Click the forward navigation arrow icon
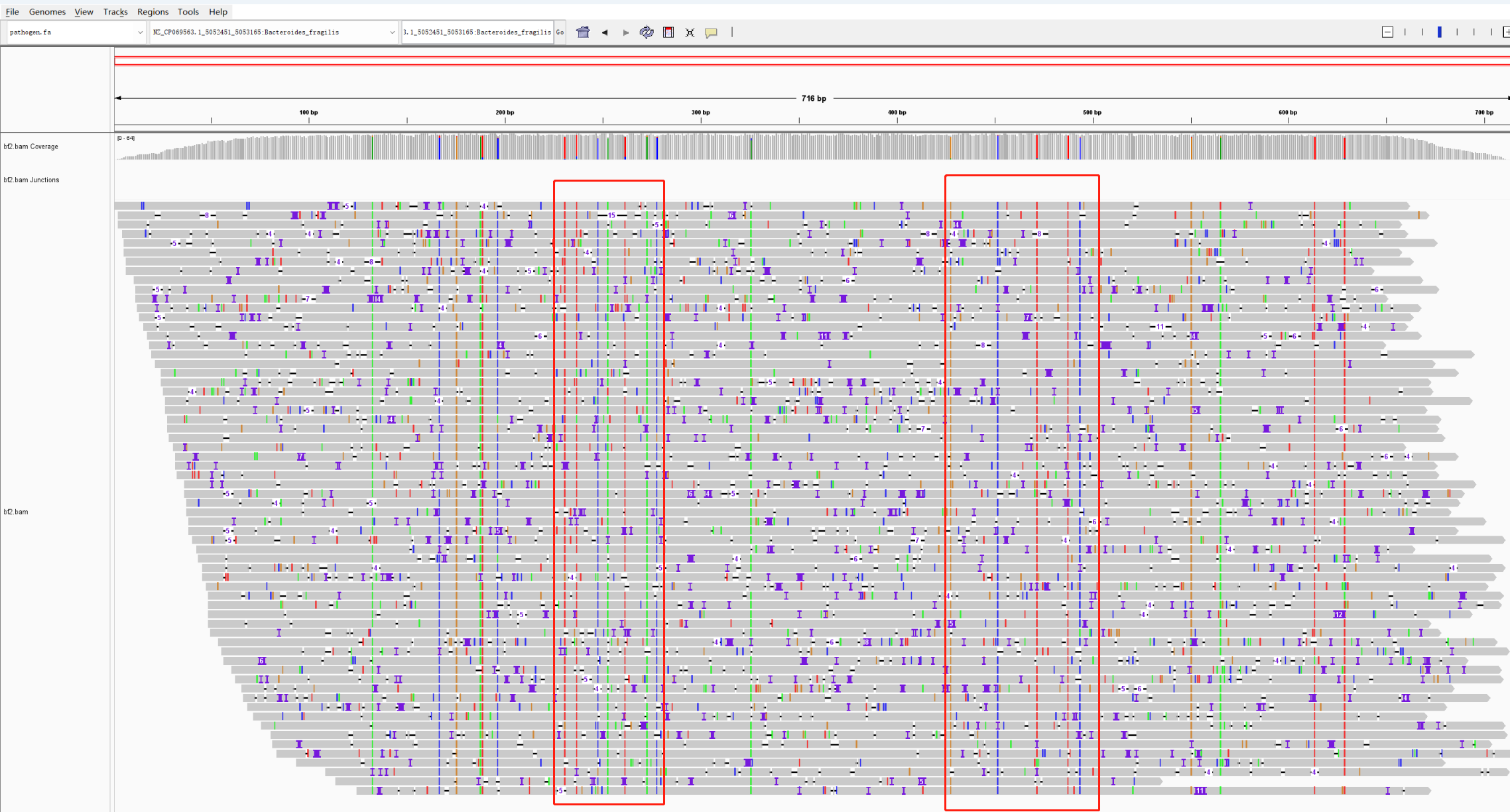The height and width of the screenshot is (812, 1510). click(x=625, y=32)
